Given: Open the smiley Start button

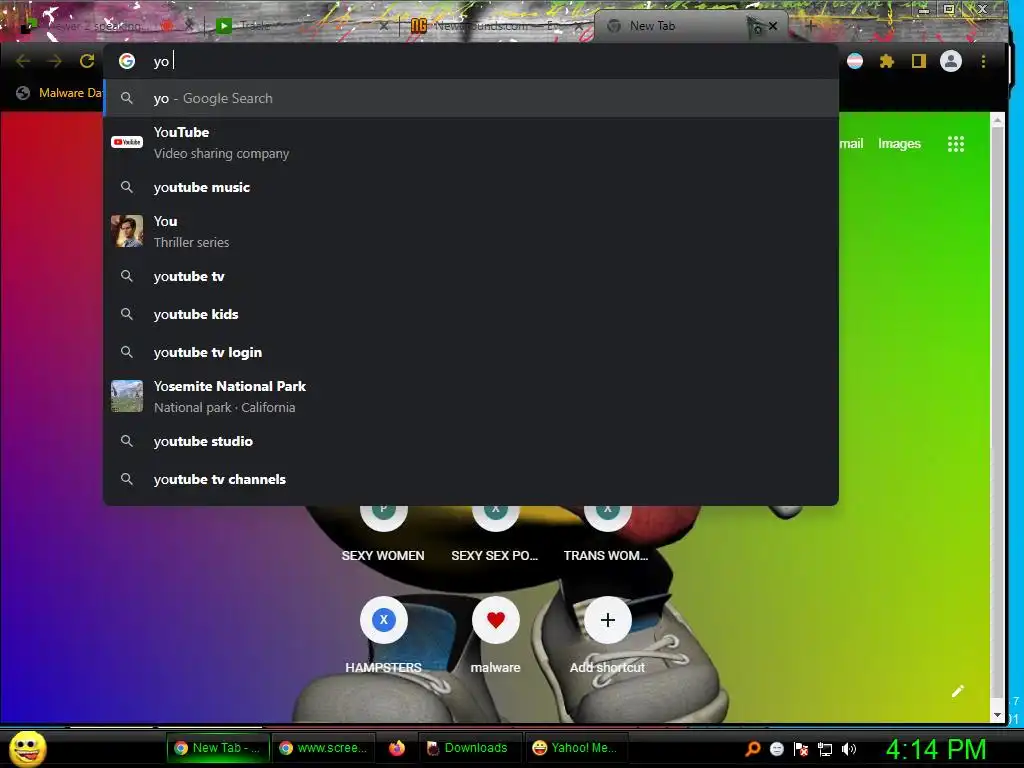Looking at the screenshot, I should click(x=27, y=748).
